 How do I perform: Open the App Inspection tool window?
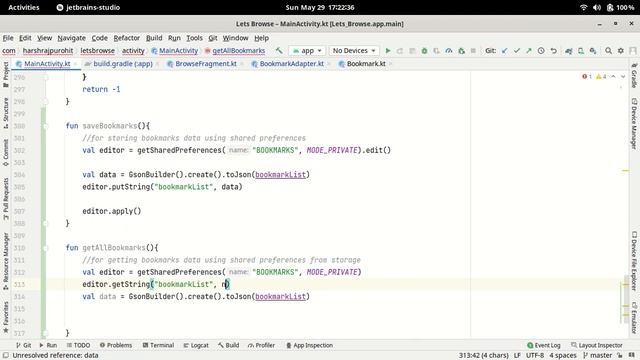point(309,345)
